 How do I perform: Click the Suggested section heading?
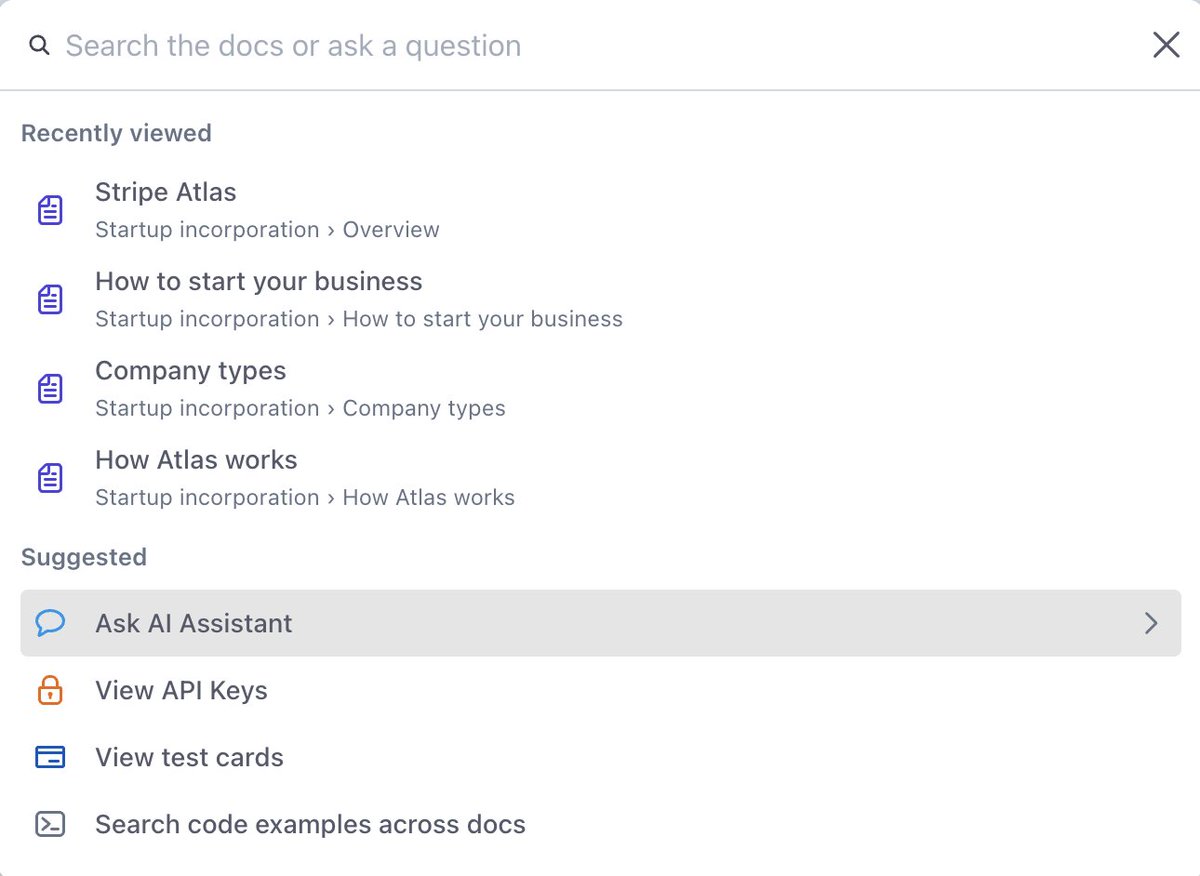tap(84, 557)
